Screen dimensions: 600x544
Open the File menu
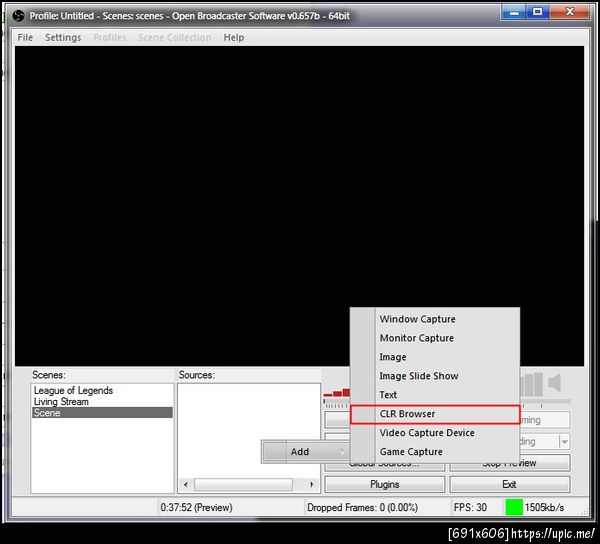coord(25,37)
